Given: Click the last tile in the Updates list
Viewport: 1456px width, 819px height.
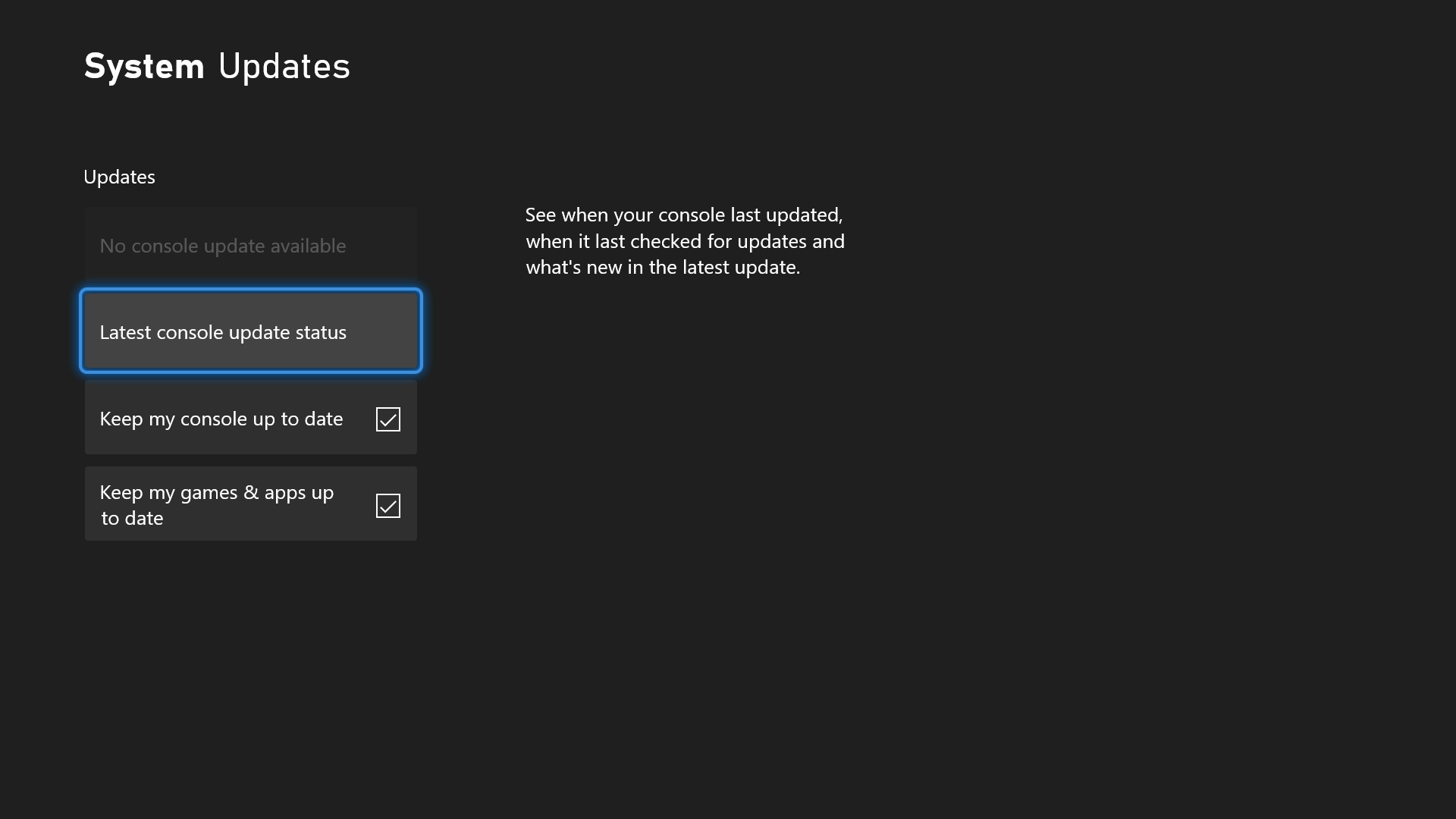Looking at the screenshot, I should point(250,504).
